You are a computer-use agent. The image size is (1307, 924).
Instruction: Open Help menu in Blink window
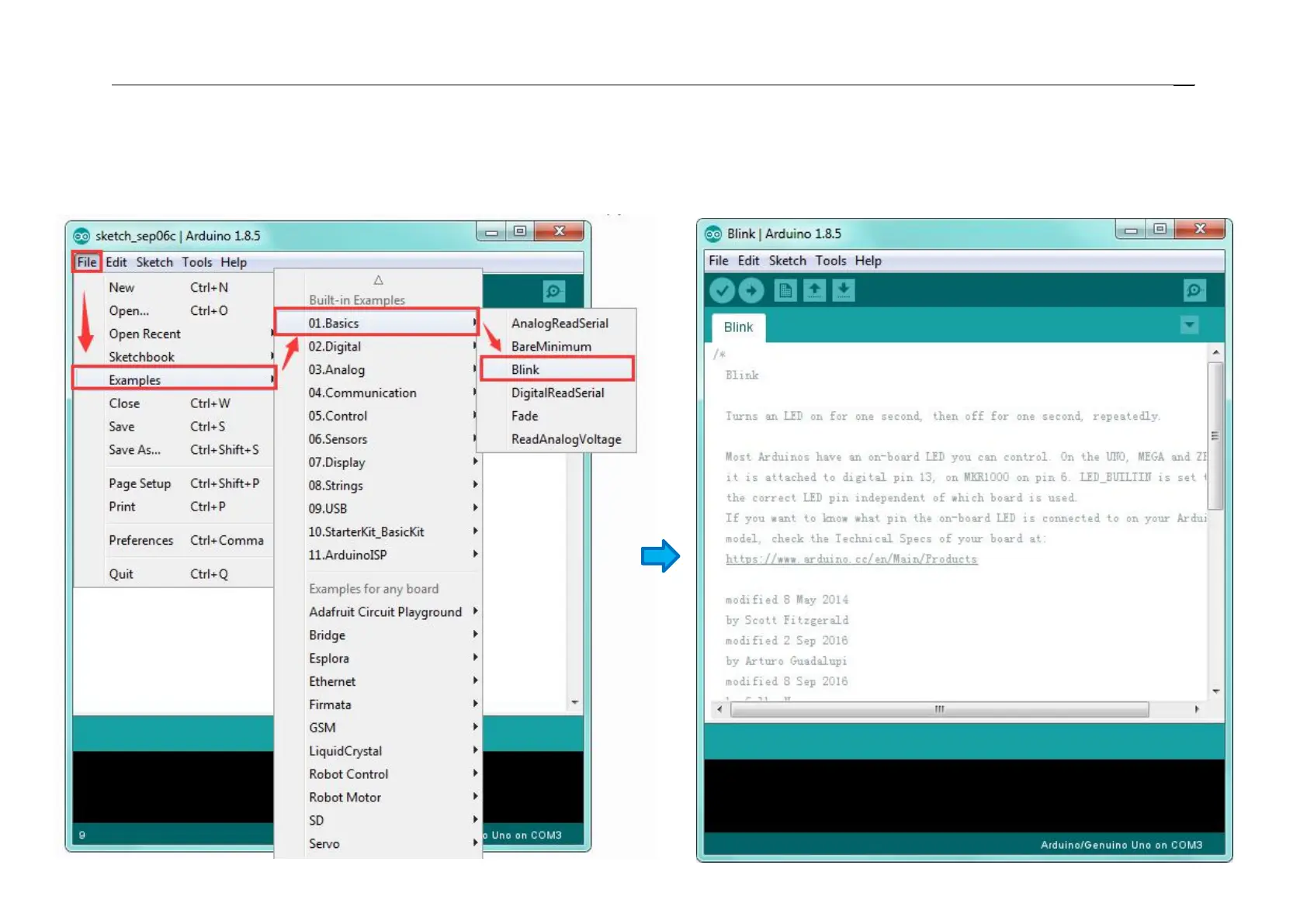(868, 261)
